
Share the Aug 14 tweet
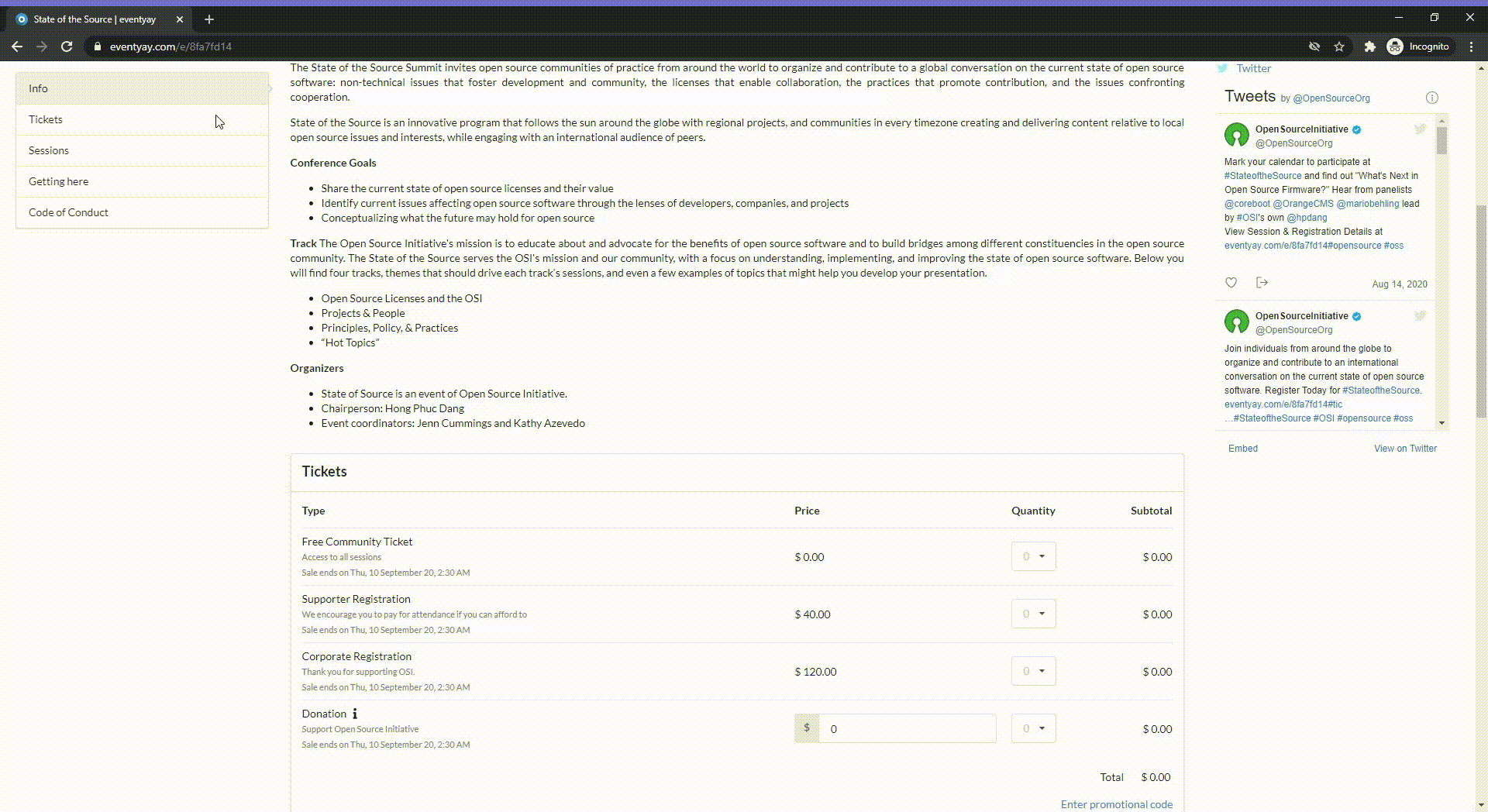1262,283
